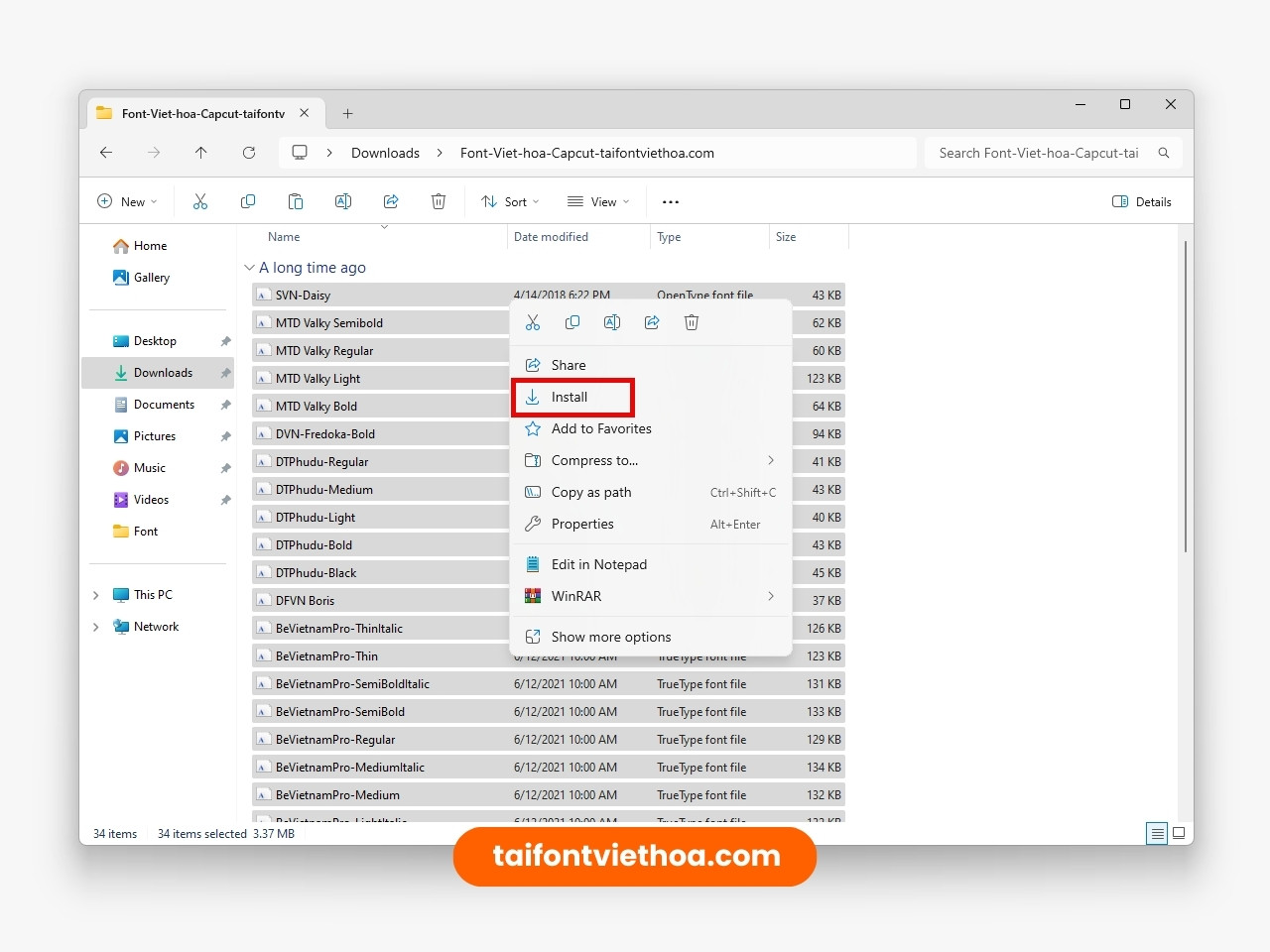1270x952 pixels.
Task: Switch to the details list view in the status bar
Action: pos(1157,834)
